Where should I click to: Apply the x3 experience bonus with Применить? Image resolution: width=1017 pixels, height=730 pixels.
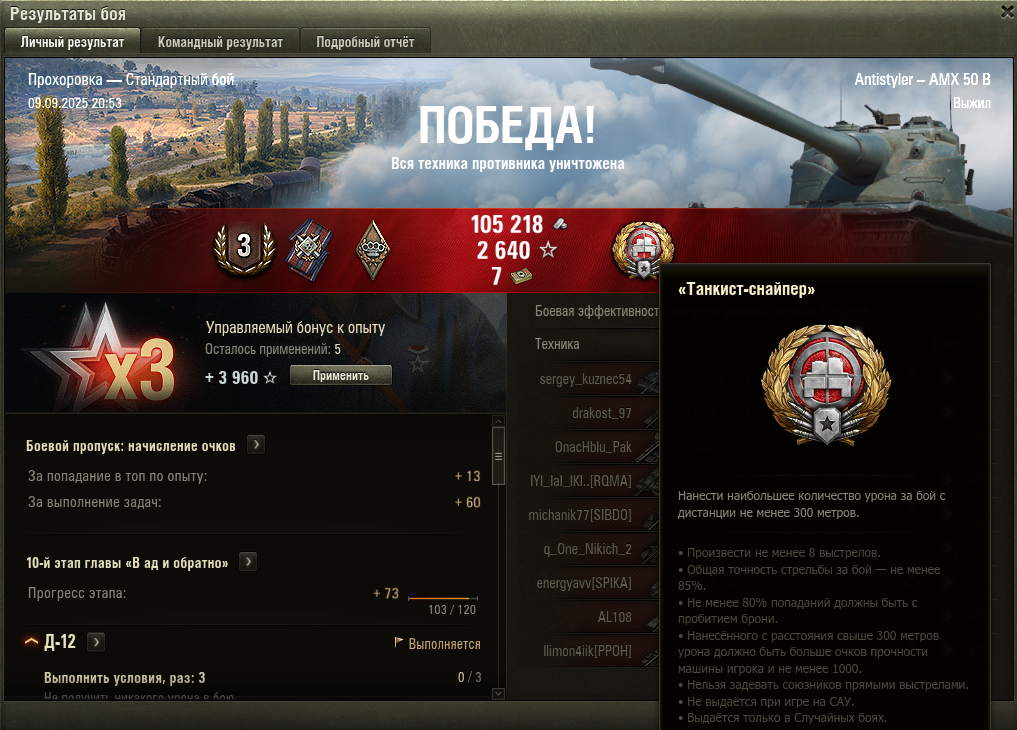(x=341, y=375)
